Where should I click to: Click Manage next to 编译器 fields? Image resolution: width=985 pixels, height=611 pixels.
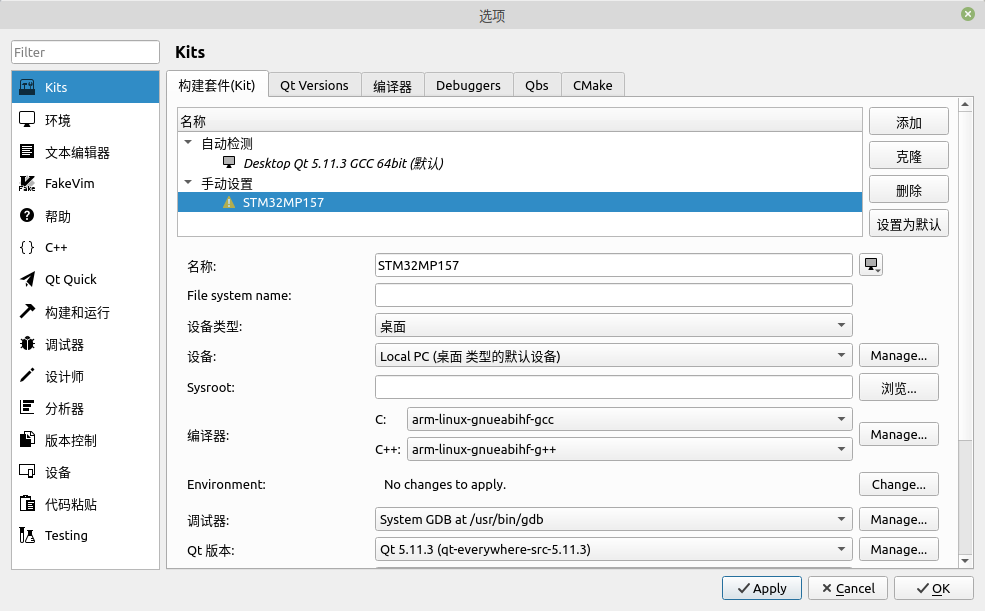[899, 435]
